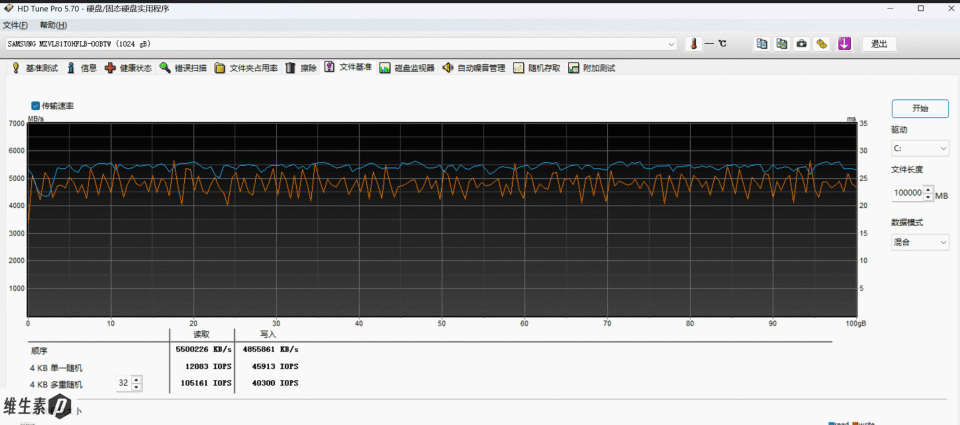Screen dimensions: 960x425
Task: Open the 健康状态 health status tab
Action: click(x=129, y=68)
